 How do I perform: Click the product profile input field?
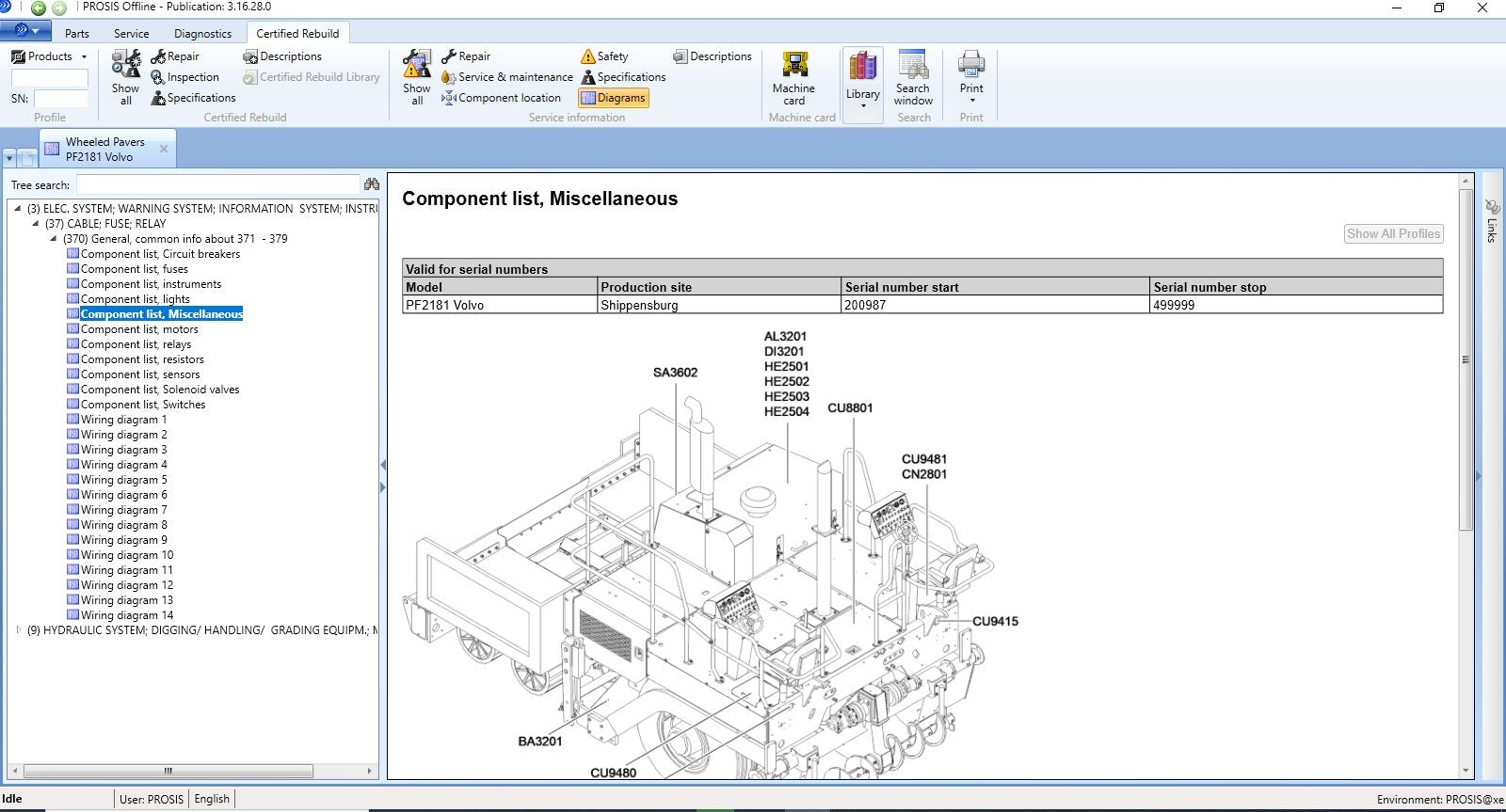coord(49,77)
